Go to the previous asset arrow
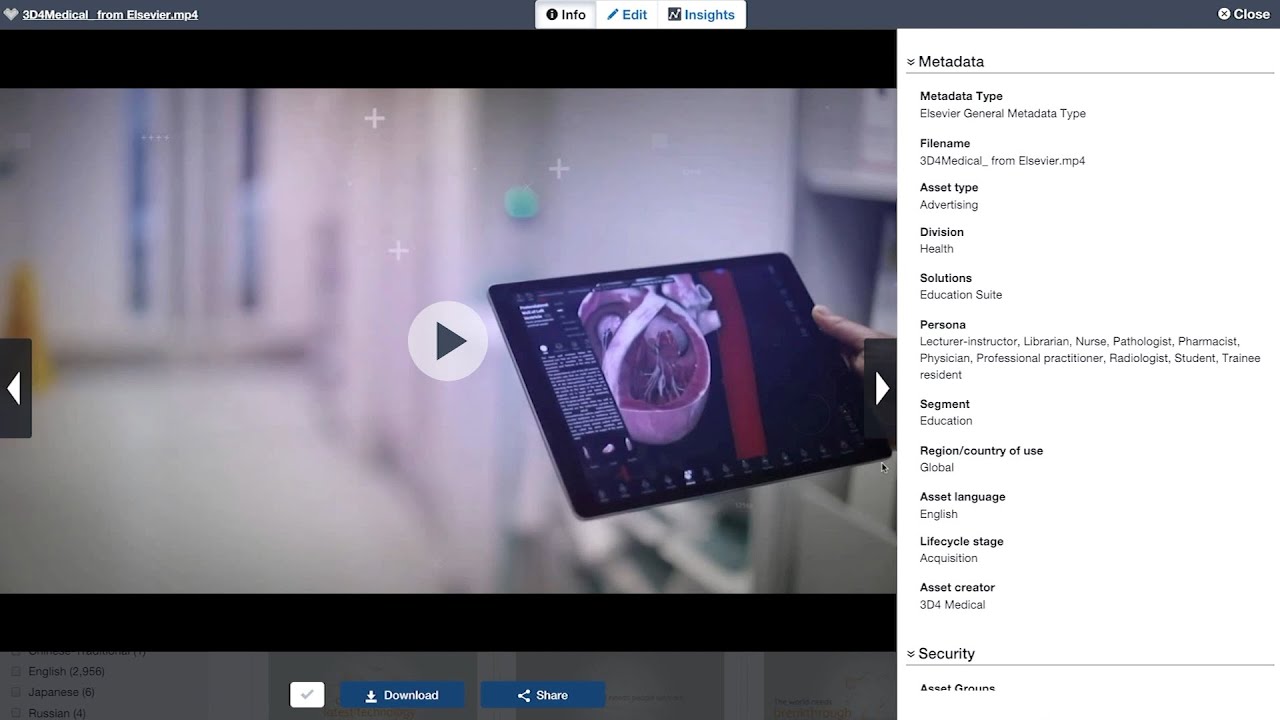The height and width of the screenshot is (720, 1280). point(15,388)
